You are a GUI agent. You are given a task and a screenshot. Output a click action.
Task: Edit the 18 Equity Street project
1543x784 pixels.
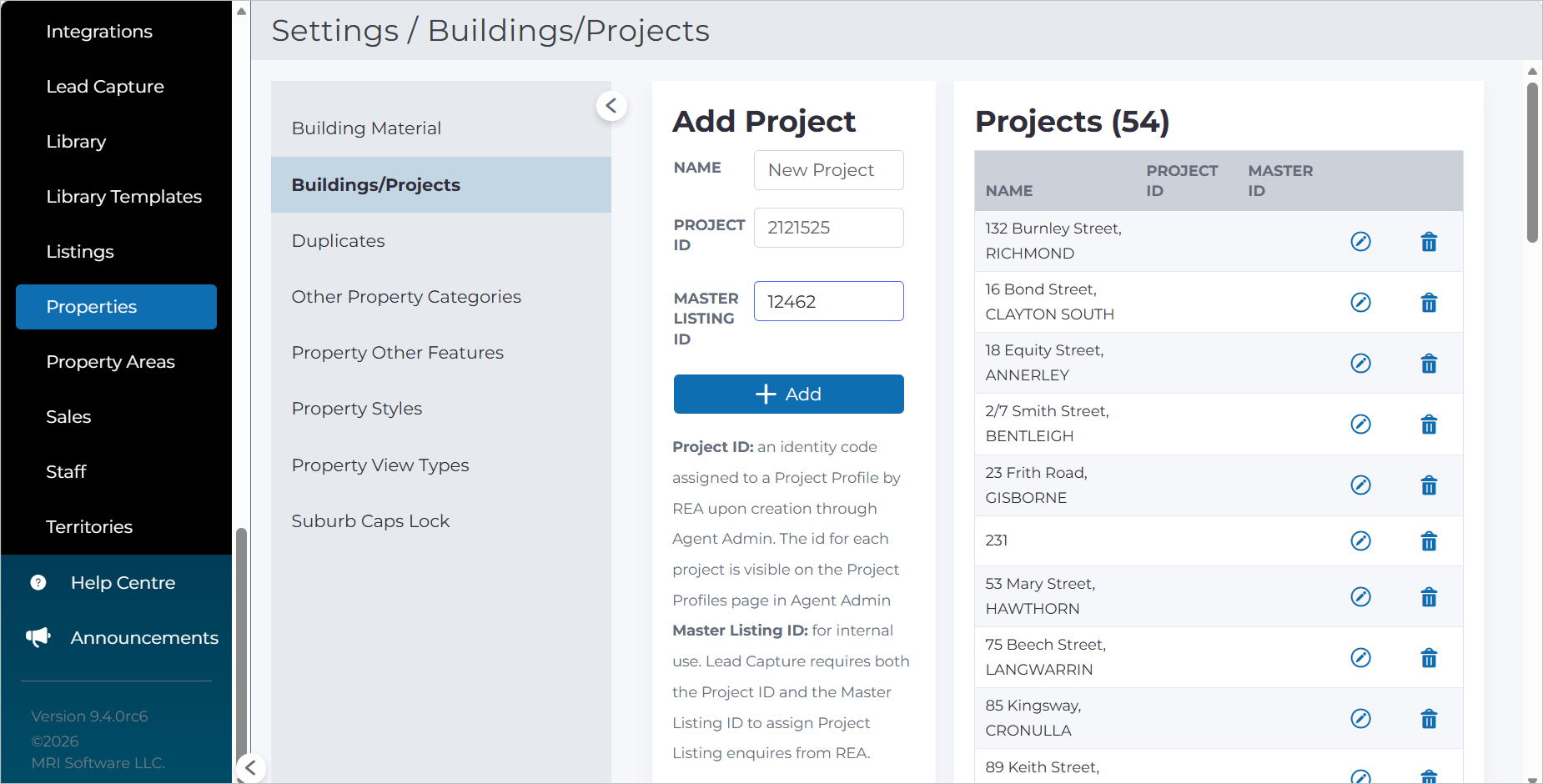pos(1360,363)
